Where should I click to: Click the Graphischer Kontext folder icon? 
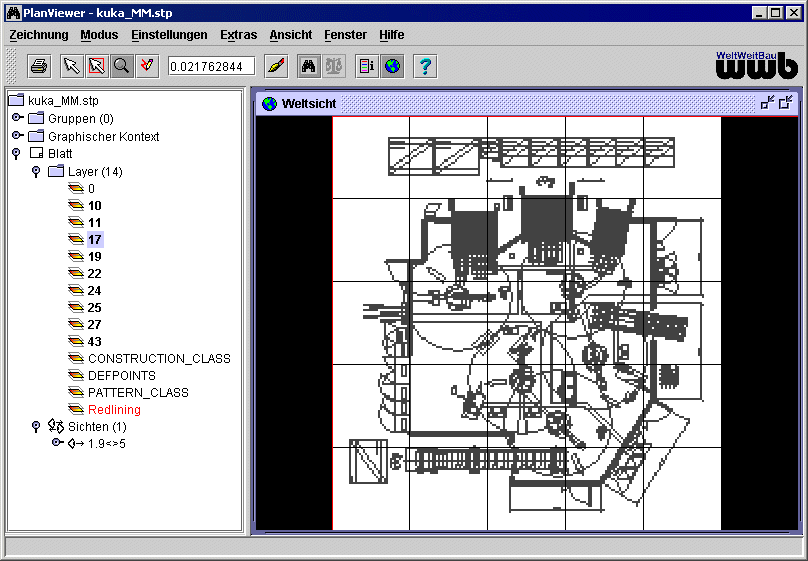pyautogui.click(x=36, y=136)
